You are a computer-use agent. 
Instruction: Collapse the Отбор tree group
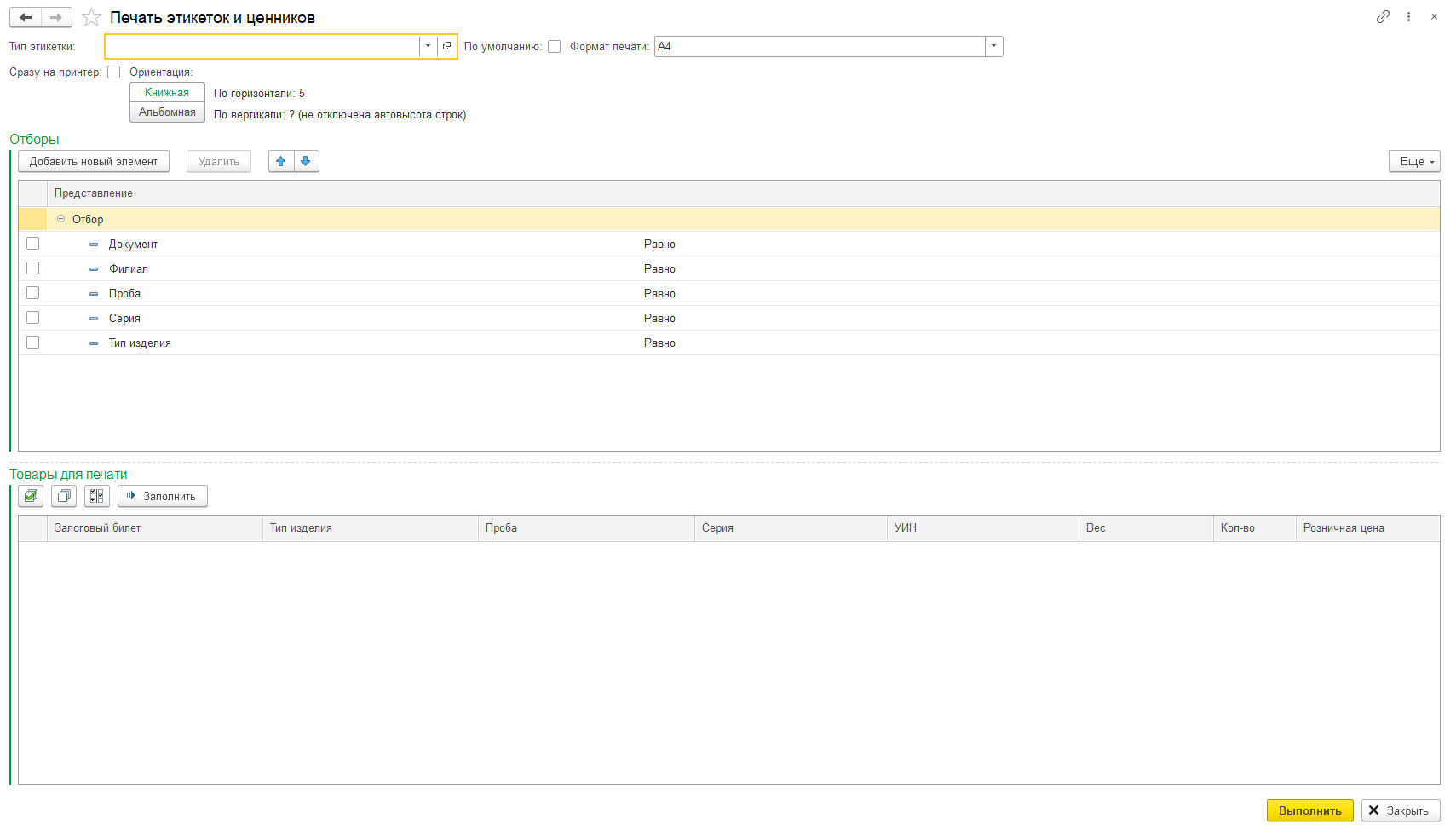[61, 219]
